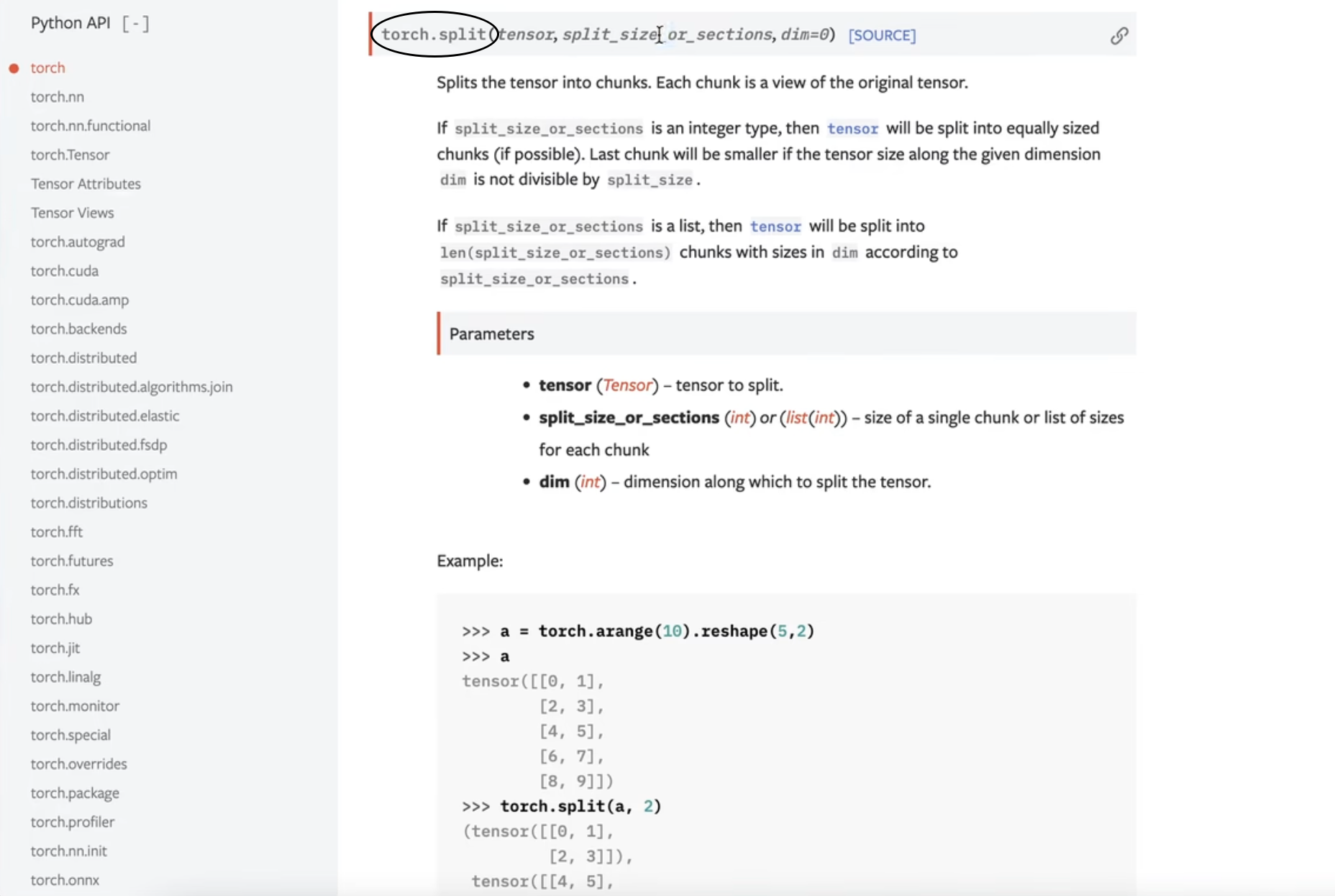Click the first 'int' type link for split_size_or_sections
This screenshot has height=896, width=1335.
click(x=740, y=418)
